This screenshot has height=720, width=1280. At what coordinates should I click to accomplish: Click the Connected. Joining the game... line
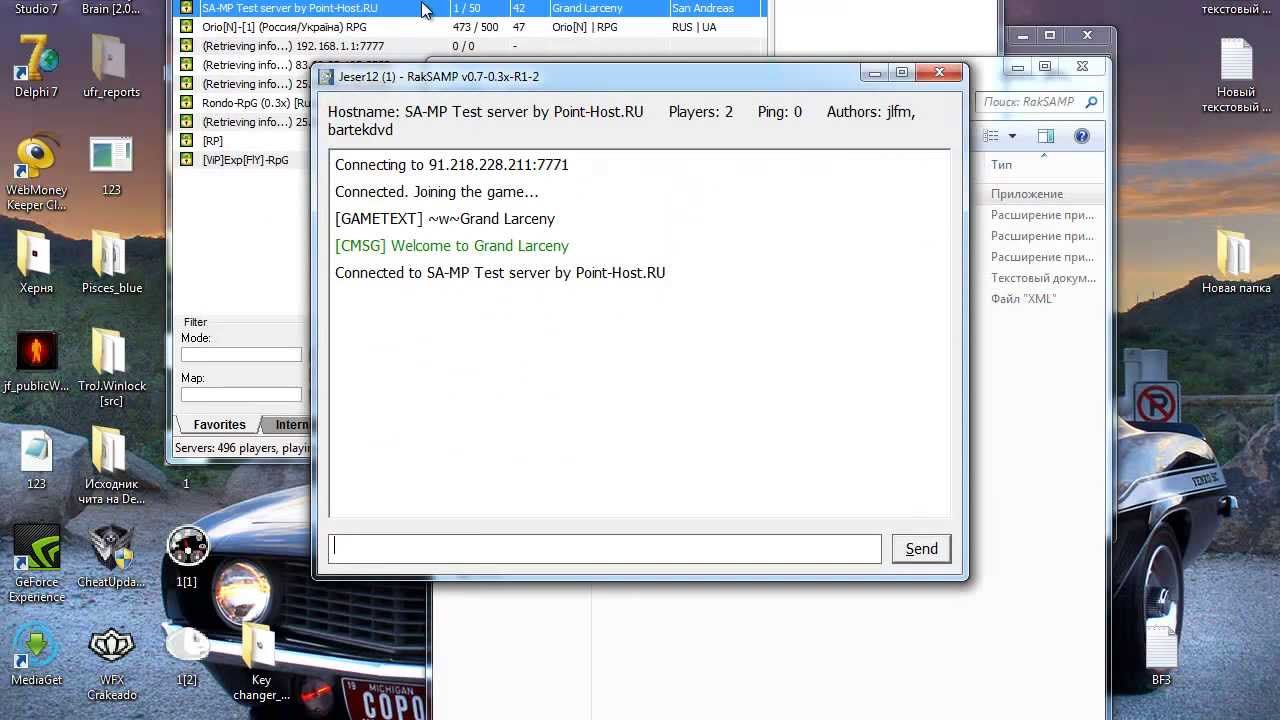tap(437, 192)
